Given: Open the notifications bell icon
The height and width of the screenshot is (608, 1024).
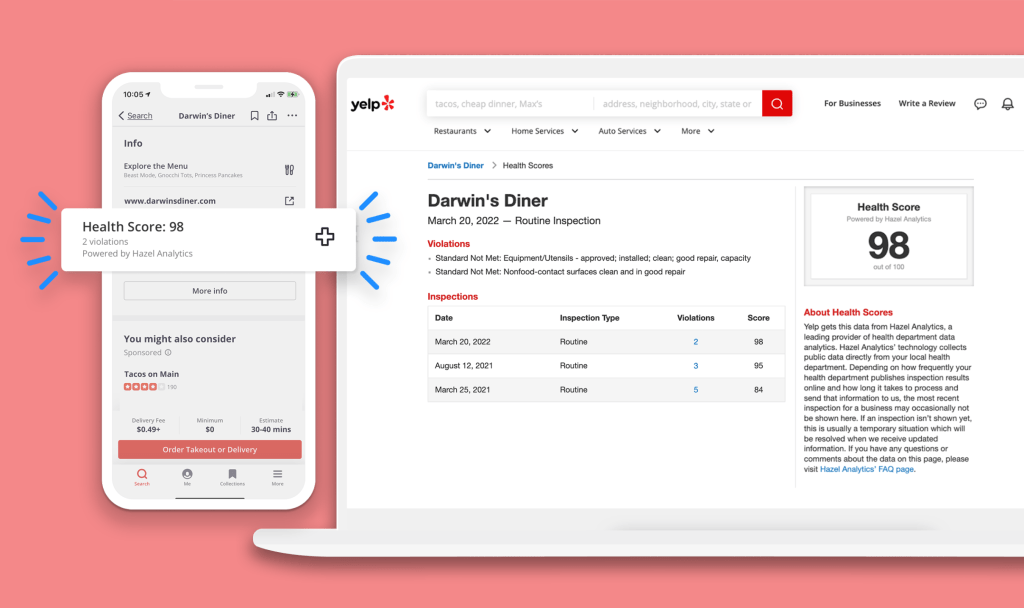Looking at the screenshot, I should click(1007, 104).
